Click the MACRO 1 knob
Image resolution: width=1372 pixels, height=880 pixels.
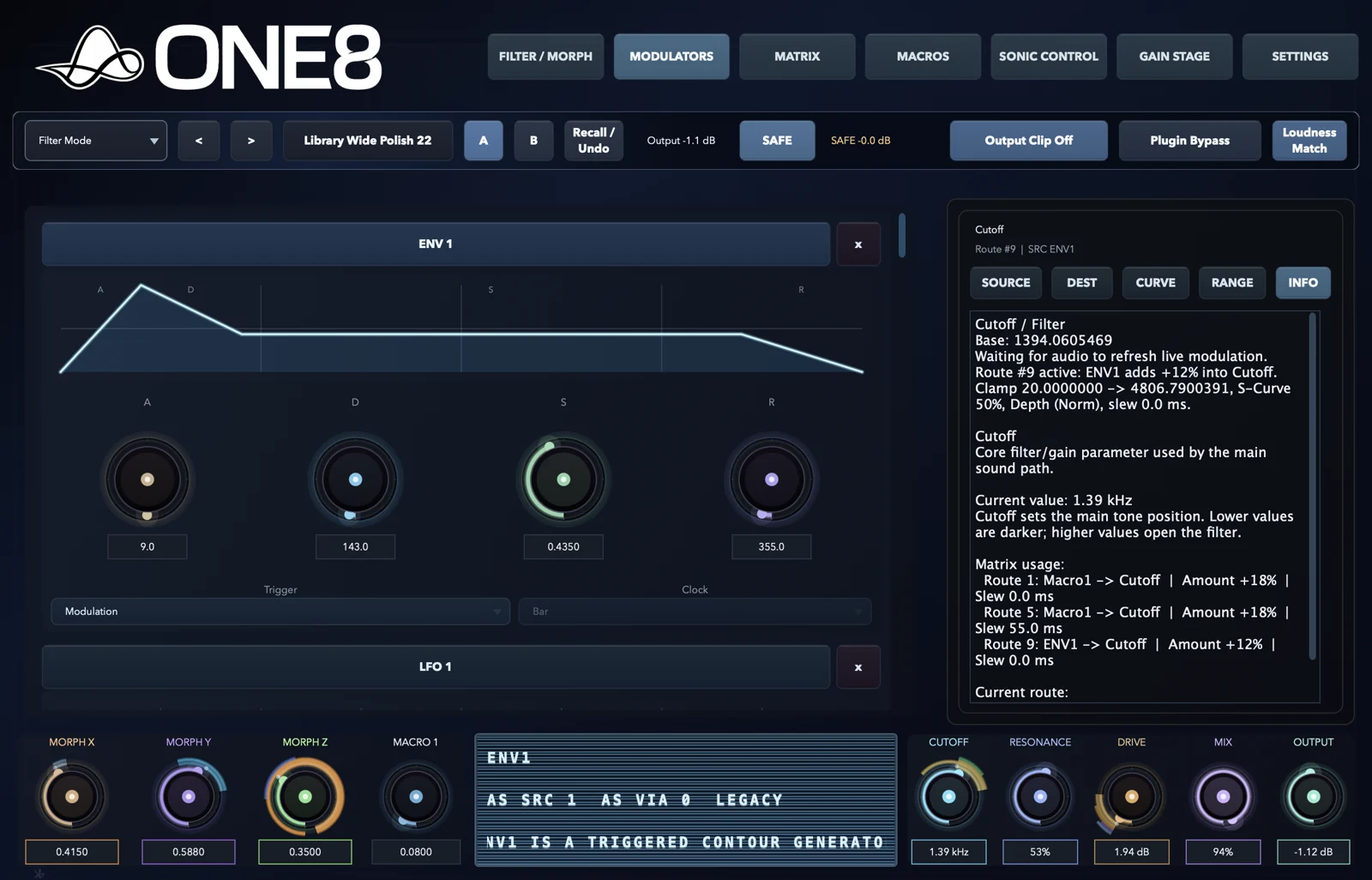[x=416, y=797]
